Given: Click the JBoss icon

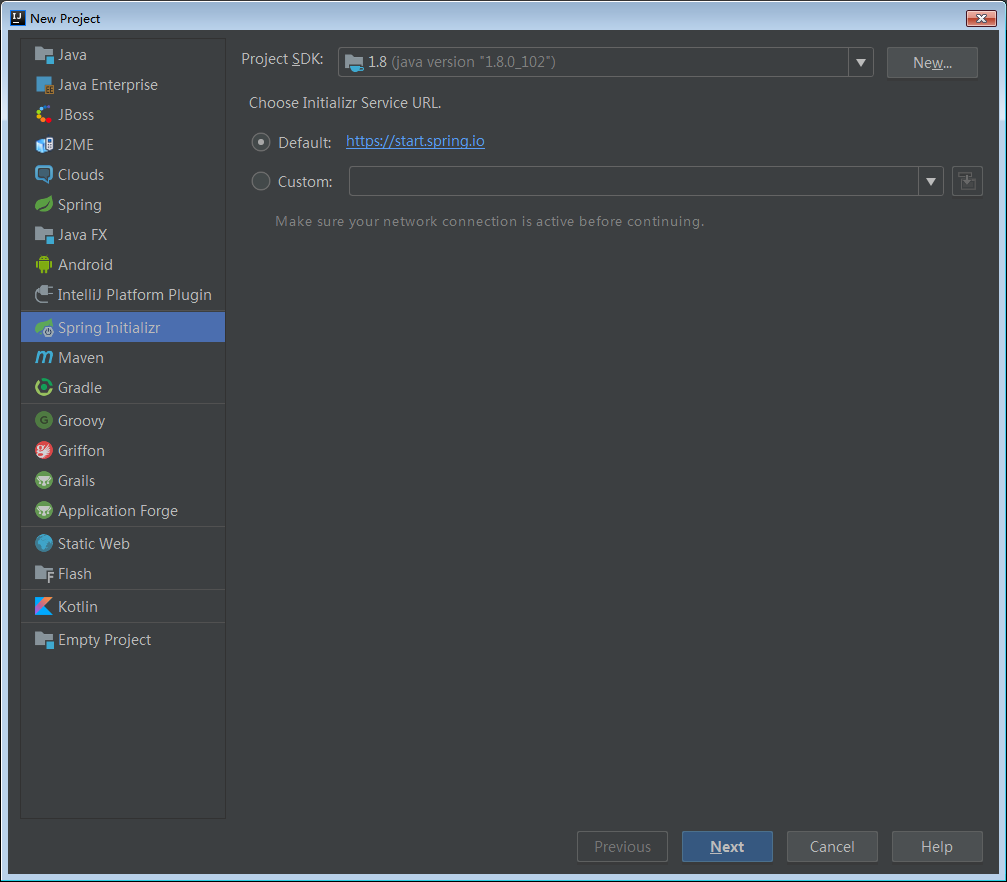Looking at the screenshot, I should 44,115.
